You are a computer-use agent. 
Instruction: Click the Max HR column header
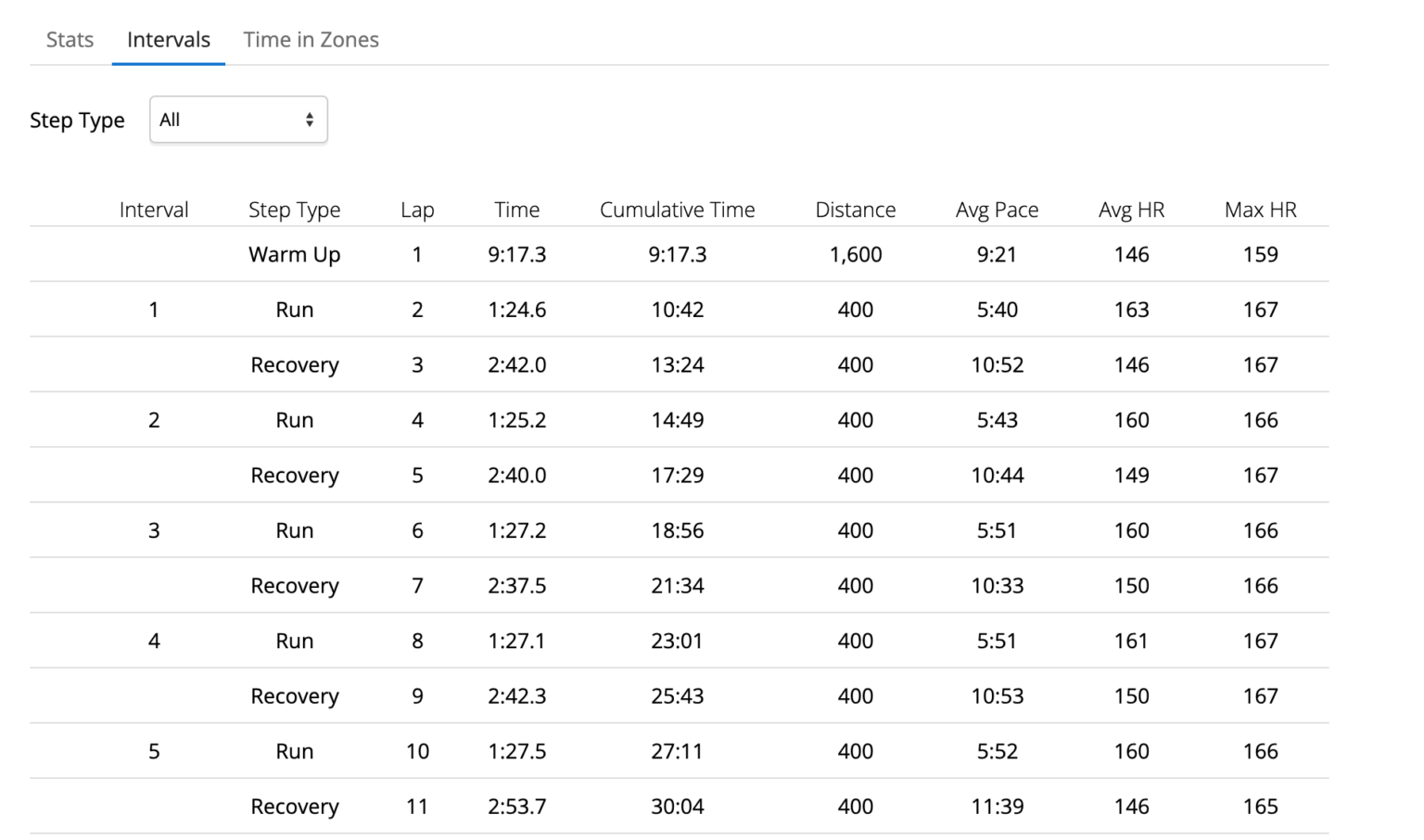click(1261, 210)
